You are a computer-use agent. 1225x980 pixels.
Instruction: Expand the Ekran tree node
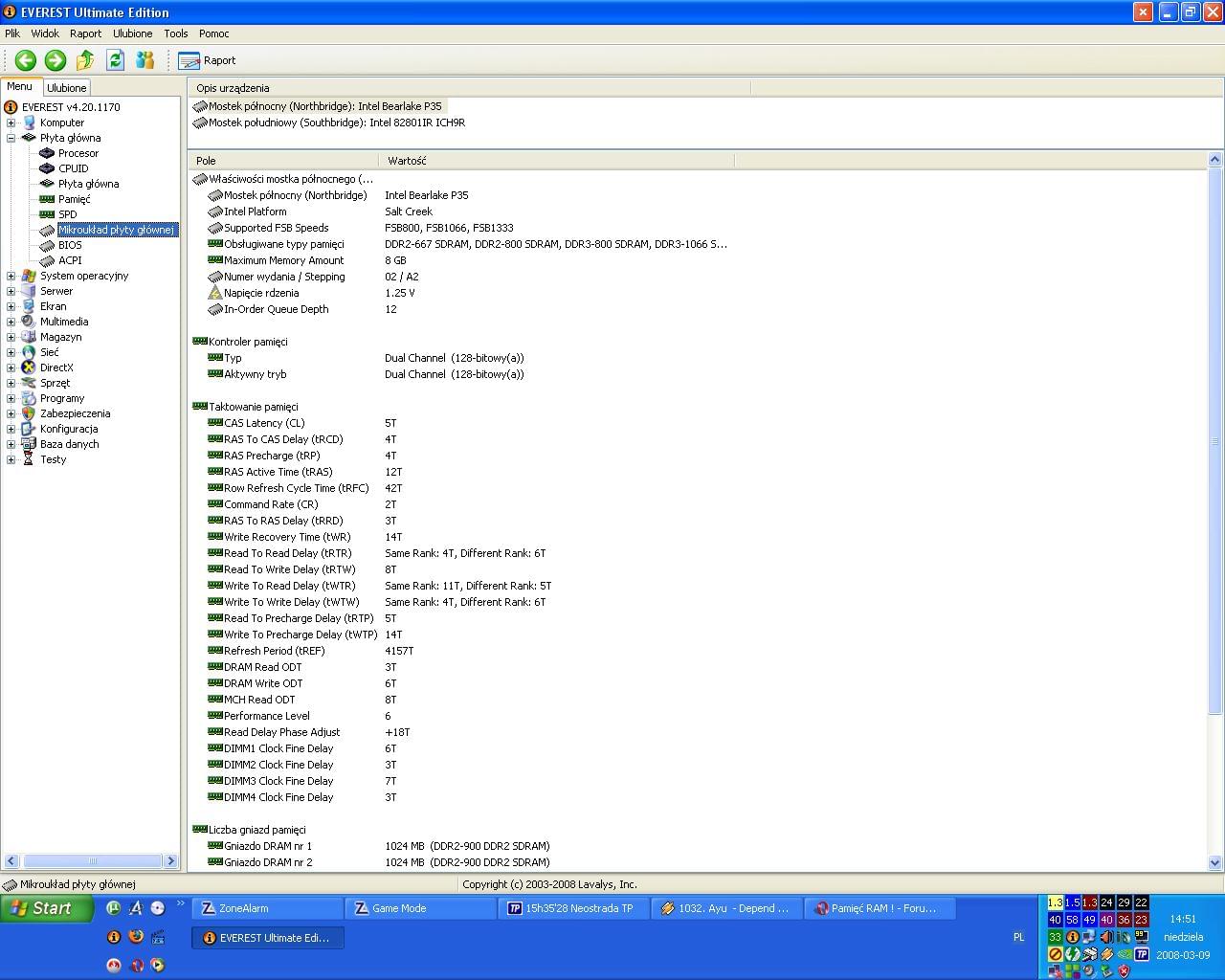pyautogui.click(x=11, y=306)
